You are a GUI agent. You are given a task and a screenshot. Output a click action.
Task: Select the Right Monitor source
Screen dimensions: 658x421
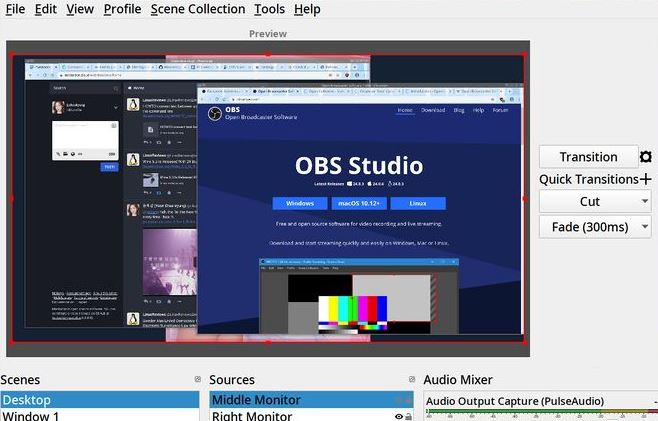click(311, 415)
